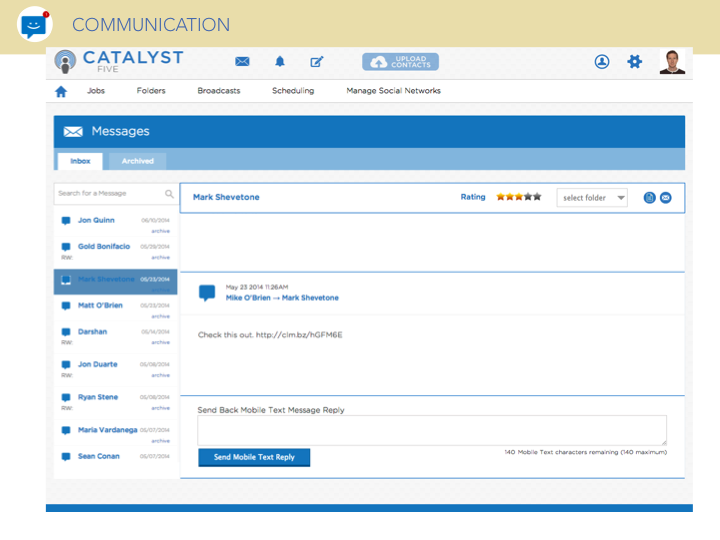This screenshot has width=720, height=540.
Task: Archive the Maria Vardanega message
Action: tap(161, 441)
